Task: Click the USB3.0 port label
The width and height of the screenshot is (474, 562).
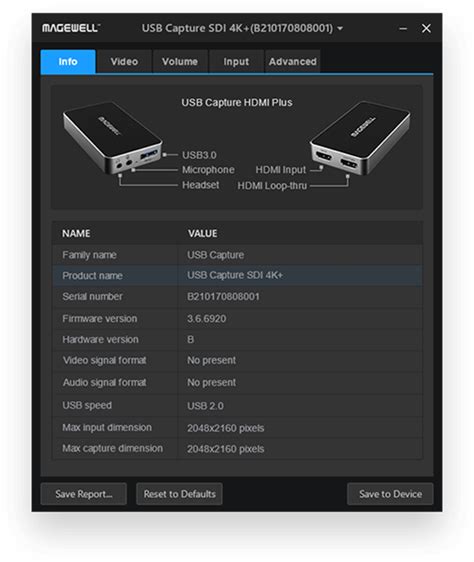Action: [x=199, y=155]
